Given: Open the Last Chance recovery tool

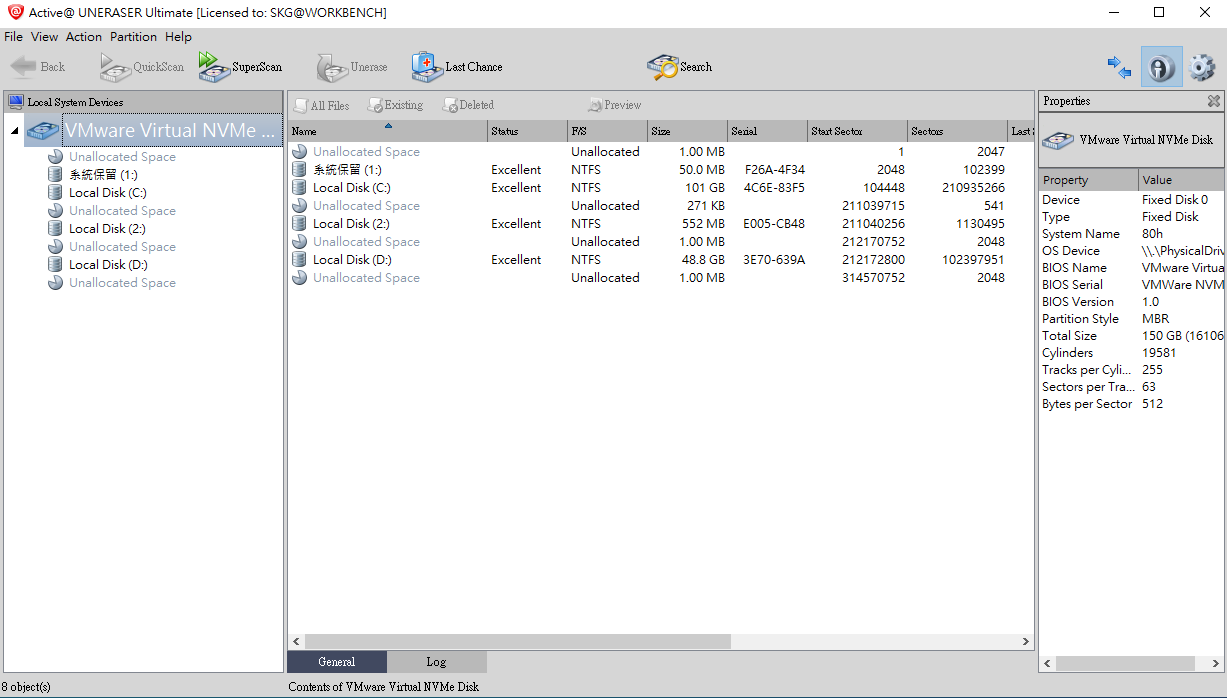Looking at the screenshot, I should click(457, 67).
